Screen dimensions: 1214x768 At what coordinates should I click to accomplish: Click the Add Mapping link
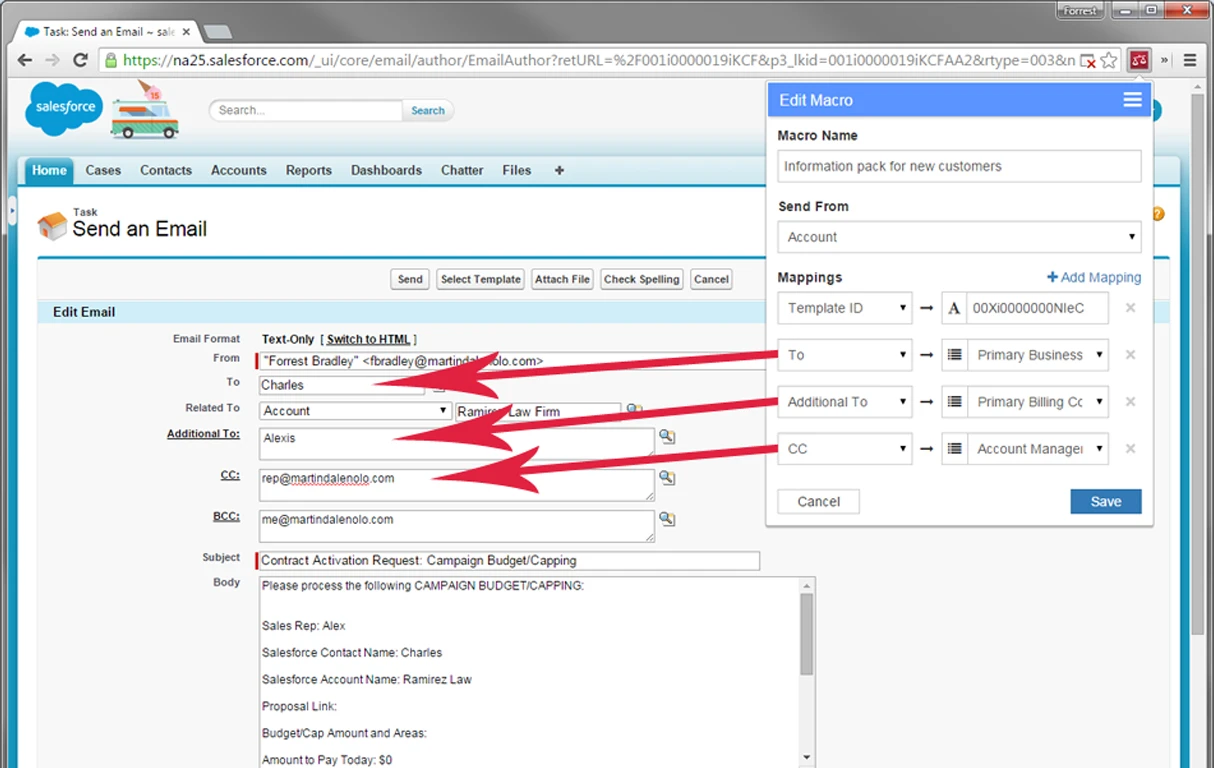1093,277
